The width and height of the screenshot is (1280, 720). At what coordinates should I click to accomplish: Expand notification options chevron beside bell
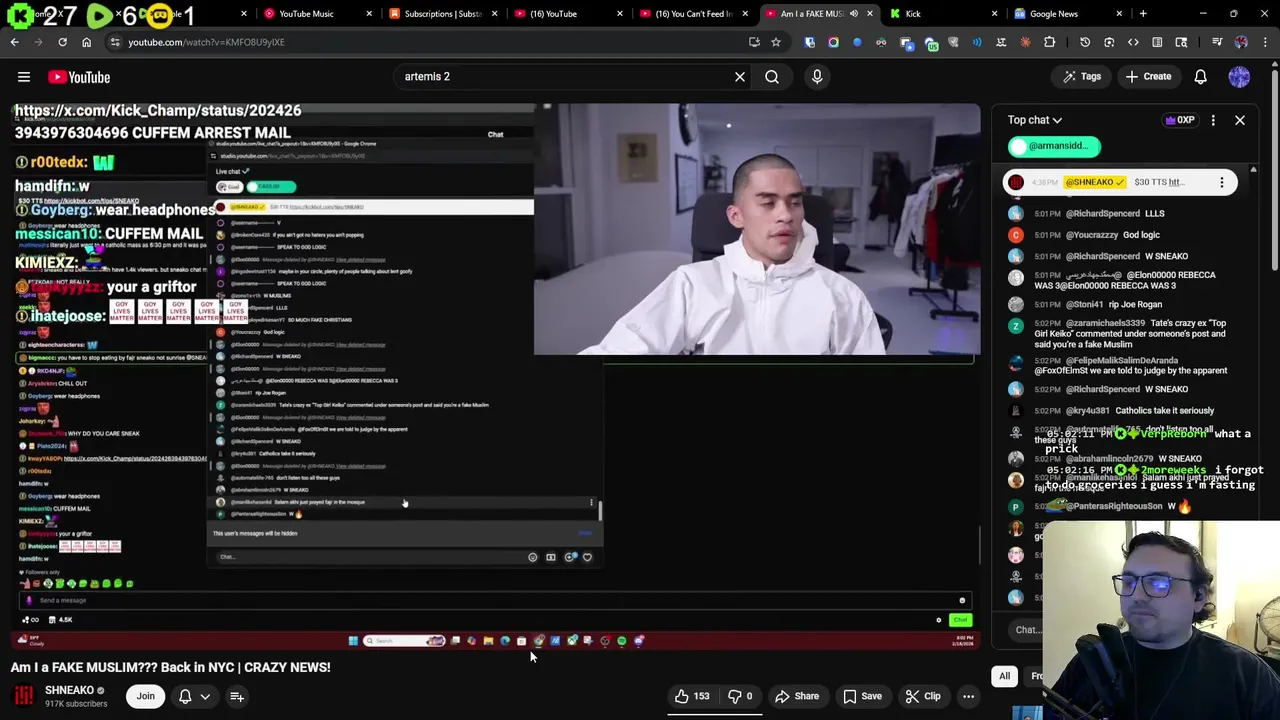click(x=205, y=696)
